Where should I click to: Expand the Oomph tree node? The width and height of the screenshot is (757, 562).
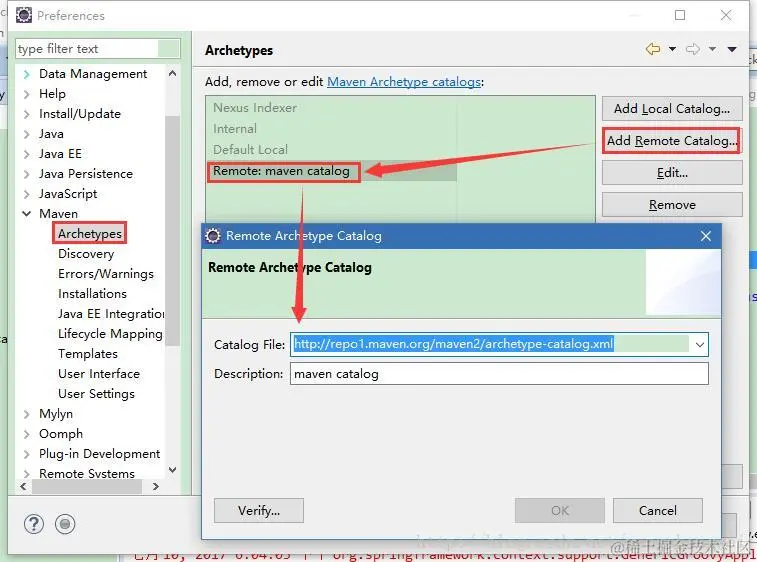click(27, 434)
